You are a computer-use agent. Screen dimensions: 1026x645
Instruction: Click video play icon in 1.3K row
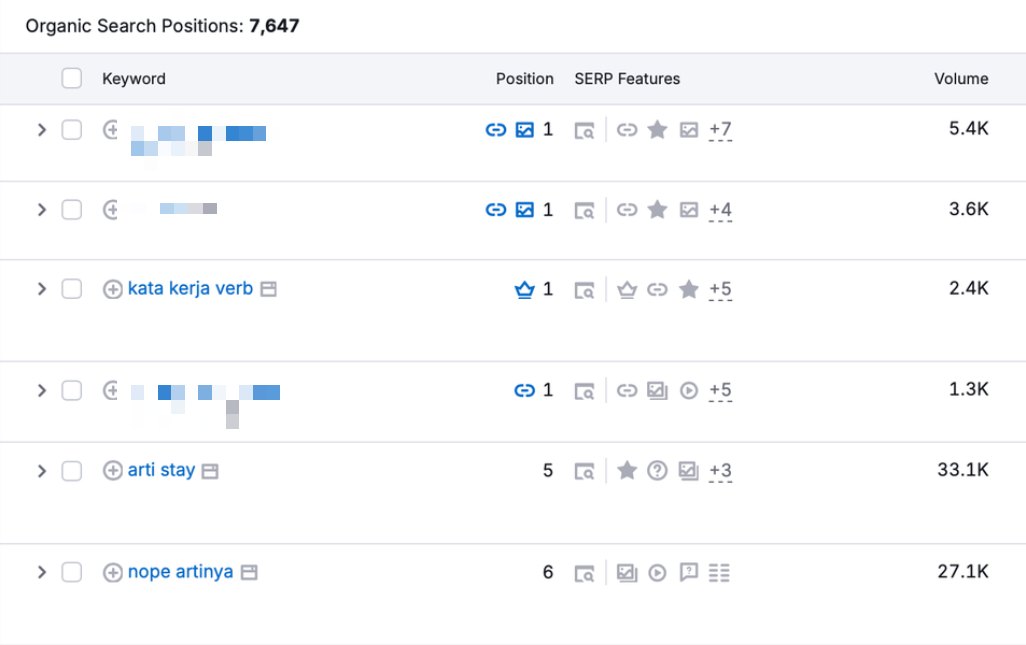click(x=689, y=391)
